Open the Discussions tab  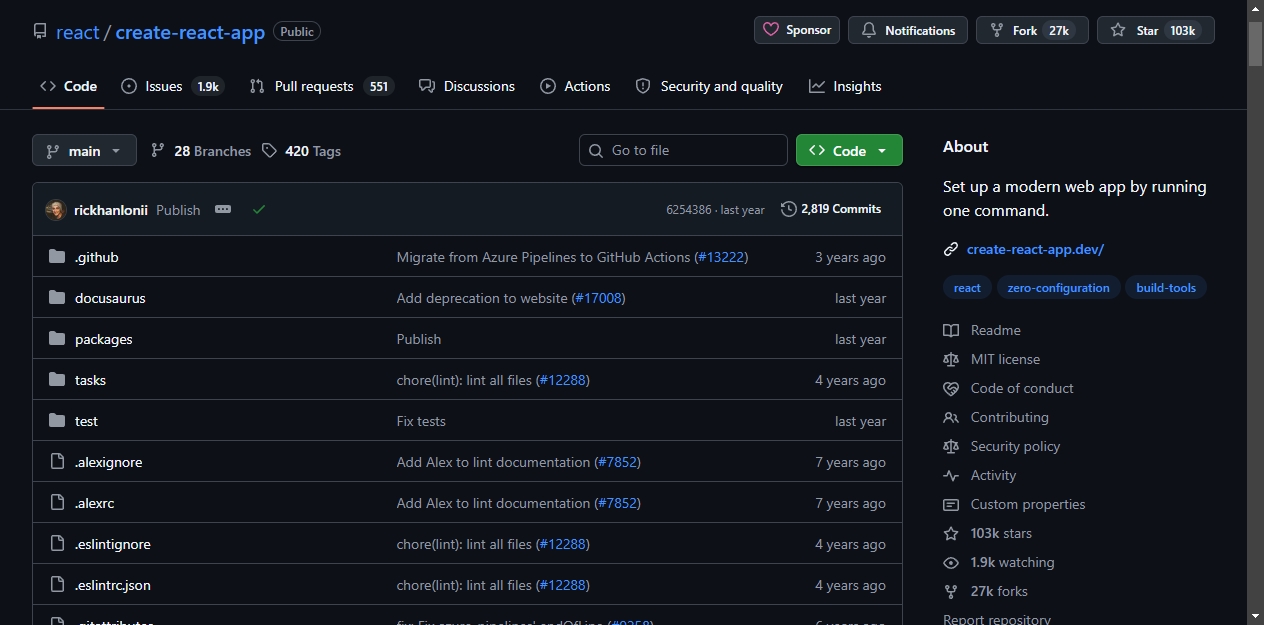[x=467, y=86]
